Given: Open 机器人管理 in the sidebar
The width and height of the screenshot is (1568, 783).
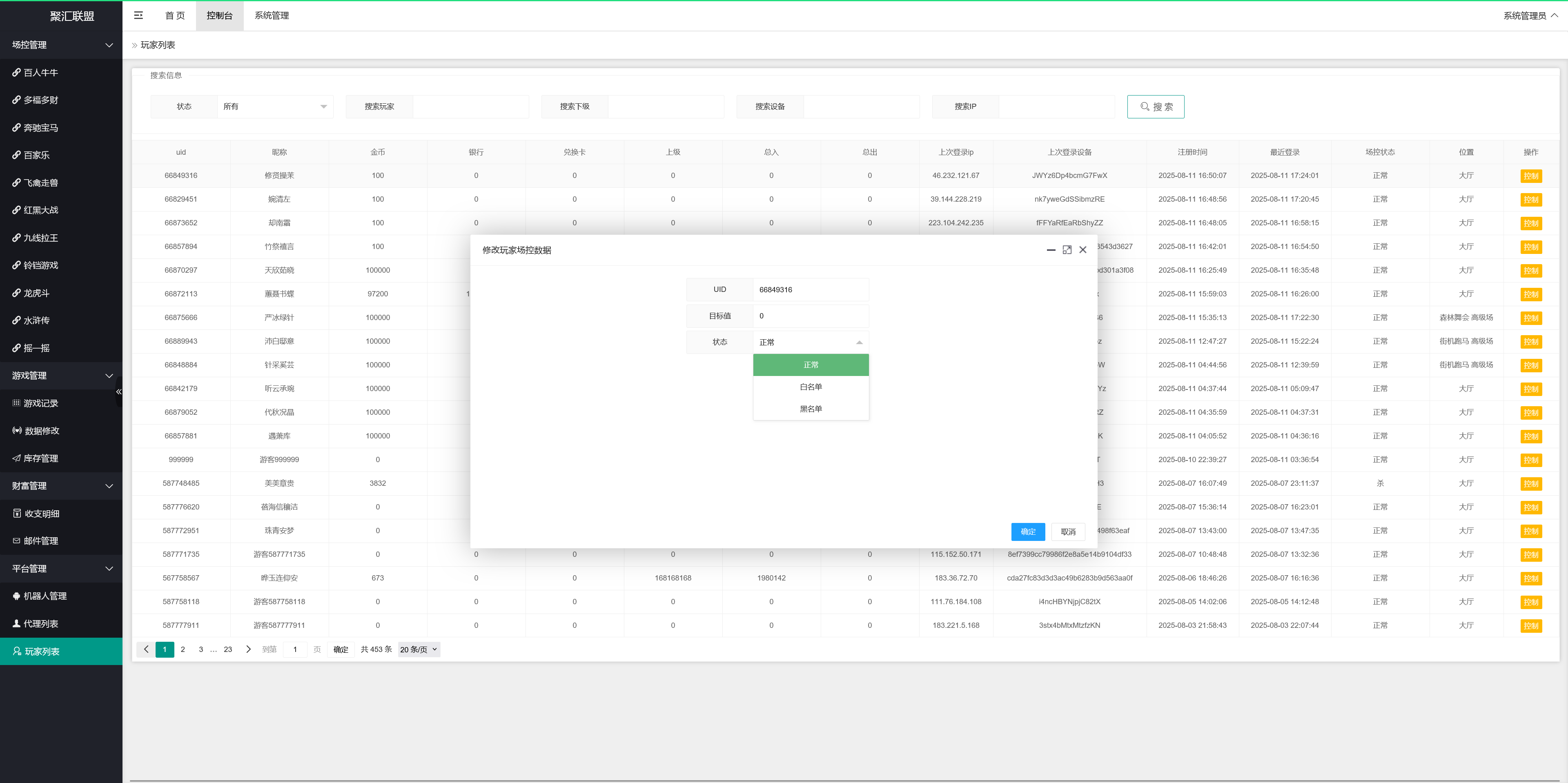Looking at the screenshot, I should pyautogui.click(x=45, y=596).
